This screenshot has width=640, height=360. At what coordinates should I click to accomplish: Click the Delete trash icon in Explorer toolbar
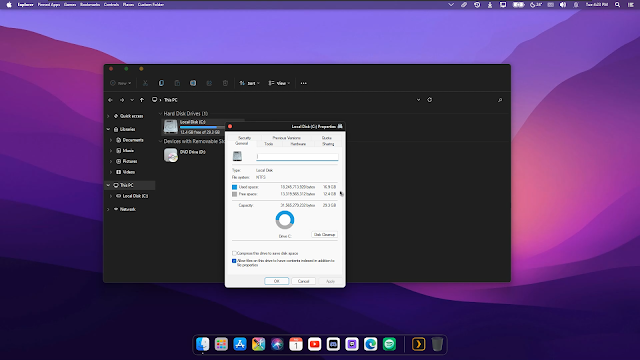click(x=225, y=83)
